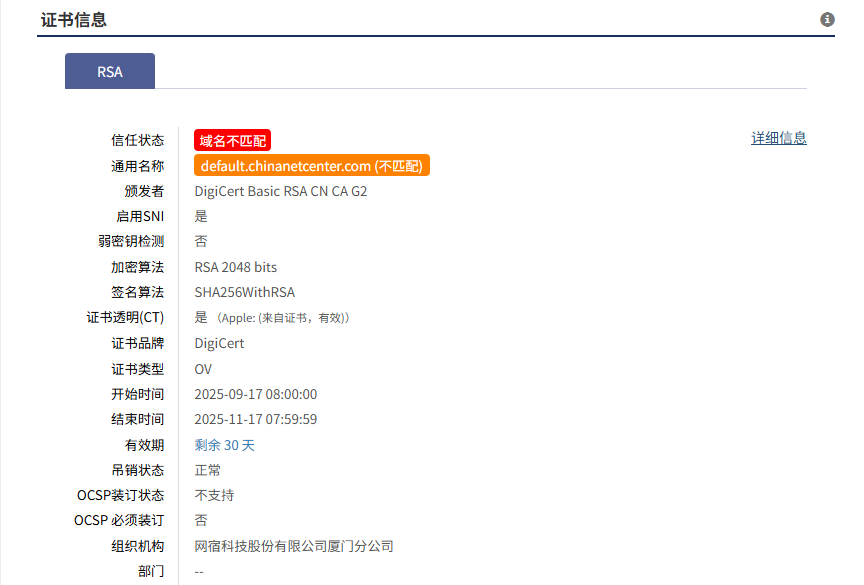Click the 启用SNI value 是

[199, 215]
